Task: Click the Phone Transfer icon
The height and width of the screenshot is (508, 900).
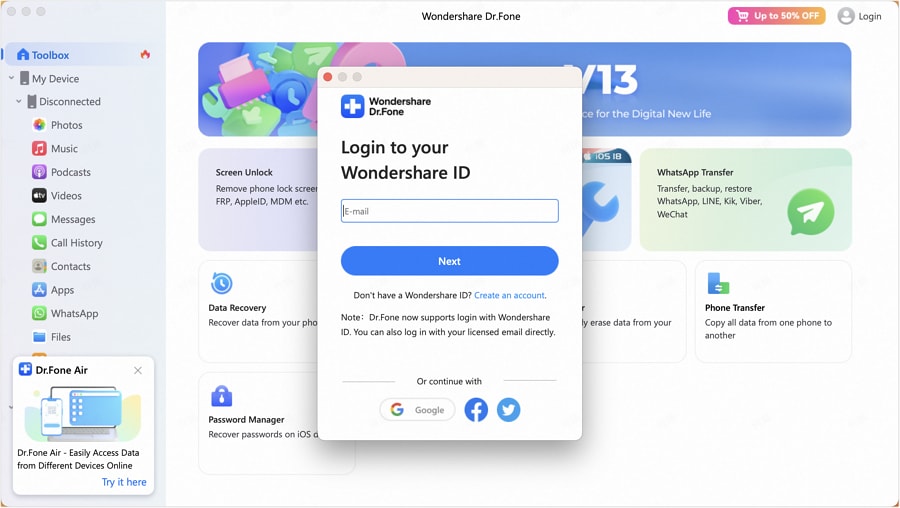Action: 718,283
